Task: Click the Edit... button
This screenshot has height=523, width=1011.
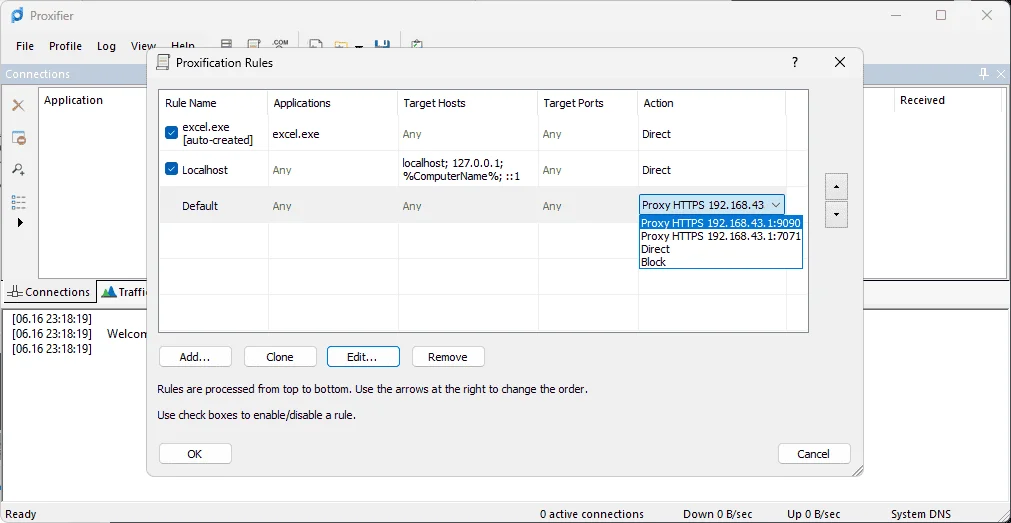Action: coord(363,357)
